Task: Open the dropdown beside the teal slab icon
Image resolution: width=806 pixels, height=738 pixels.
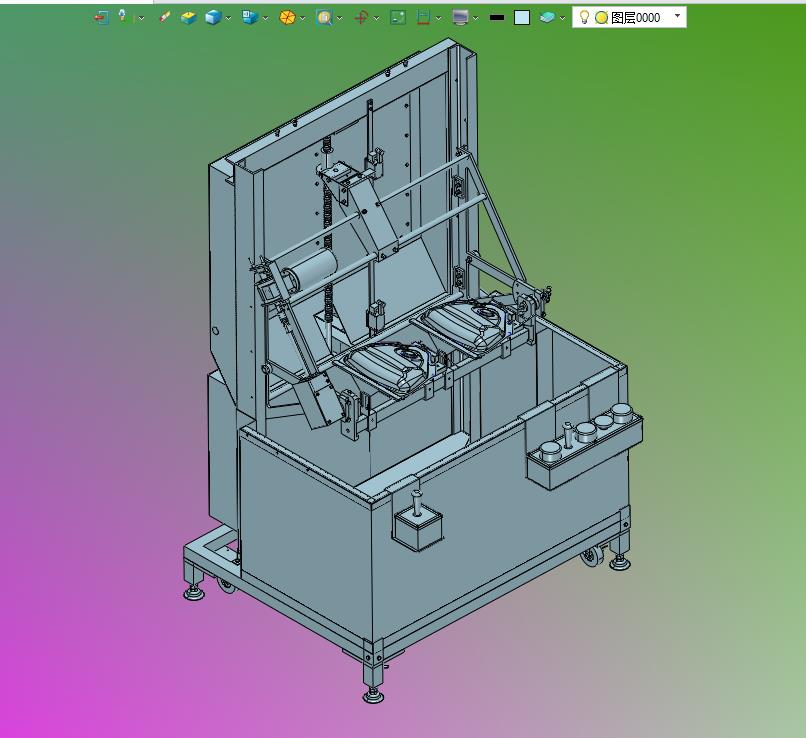Action: [563, 18]
